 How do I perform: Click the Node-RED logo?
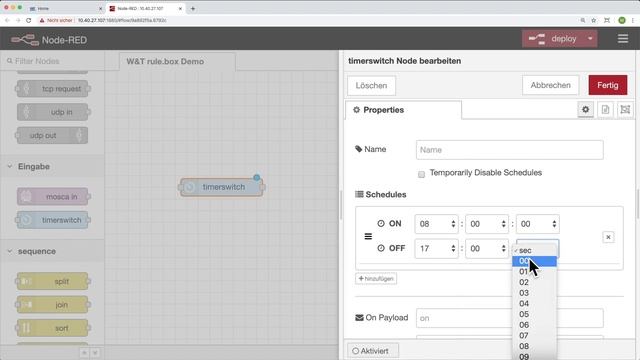click(49, 40)
